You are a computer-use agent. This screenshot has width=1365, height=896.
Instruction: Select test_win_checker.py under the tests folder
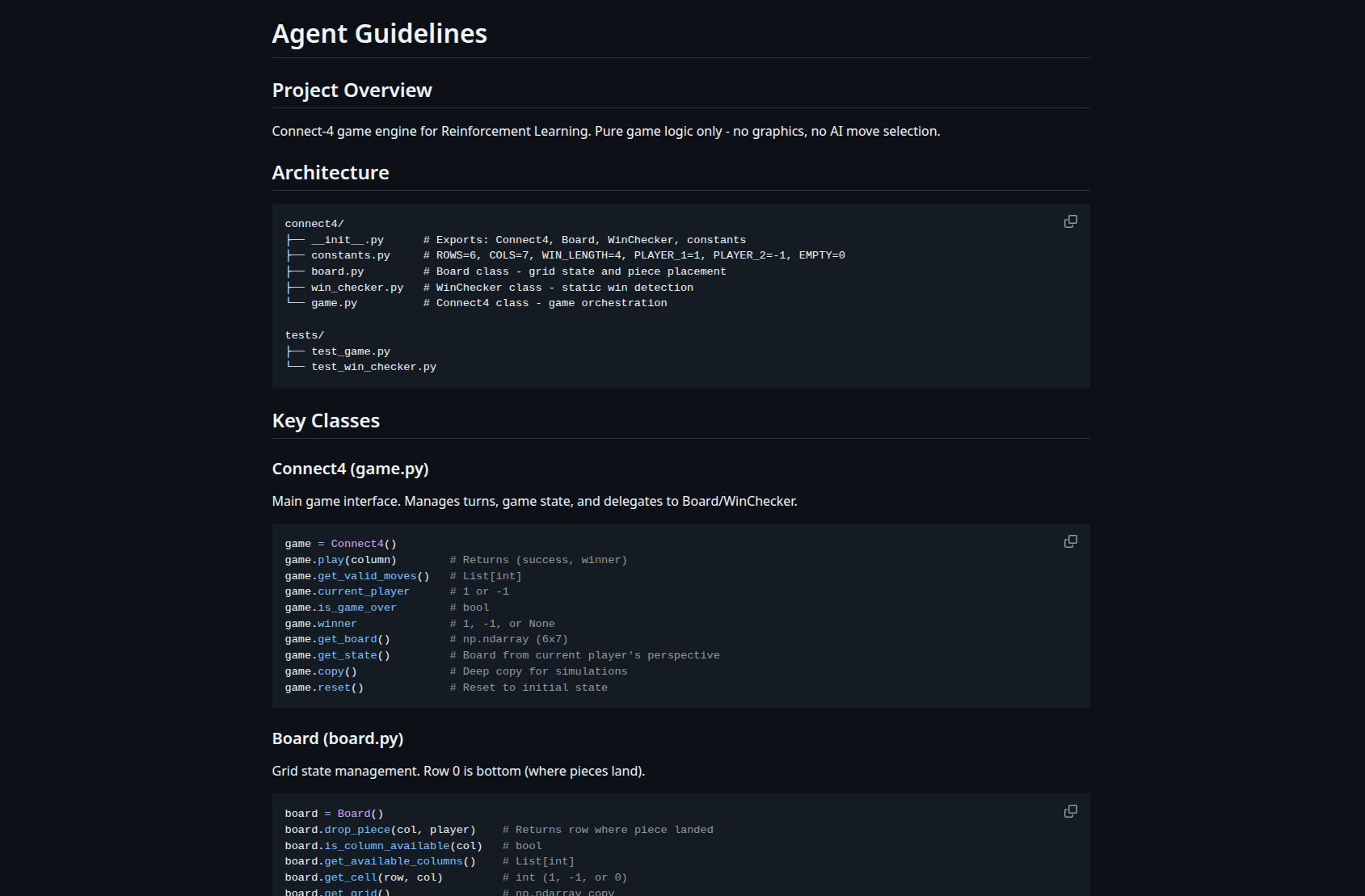point(373,367)
